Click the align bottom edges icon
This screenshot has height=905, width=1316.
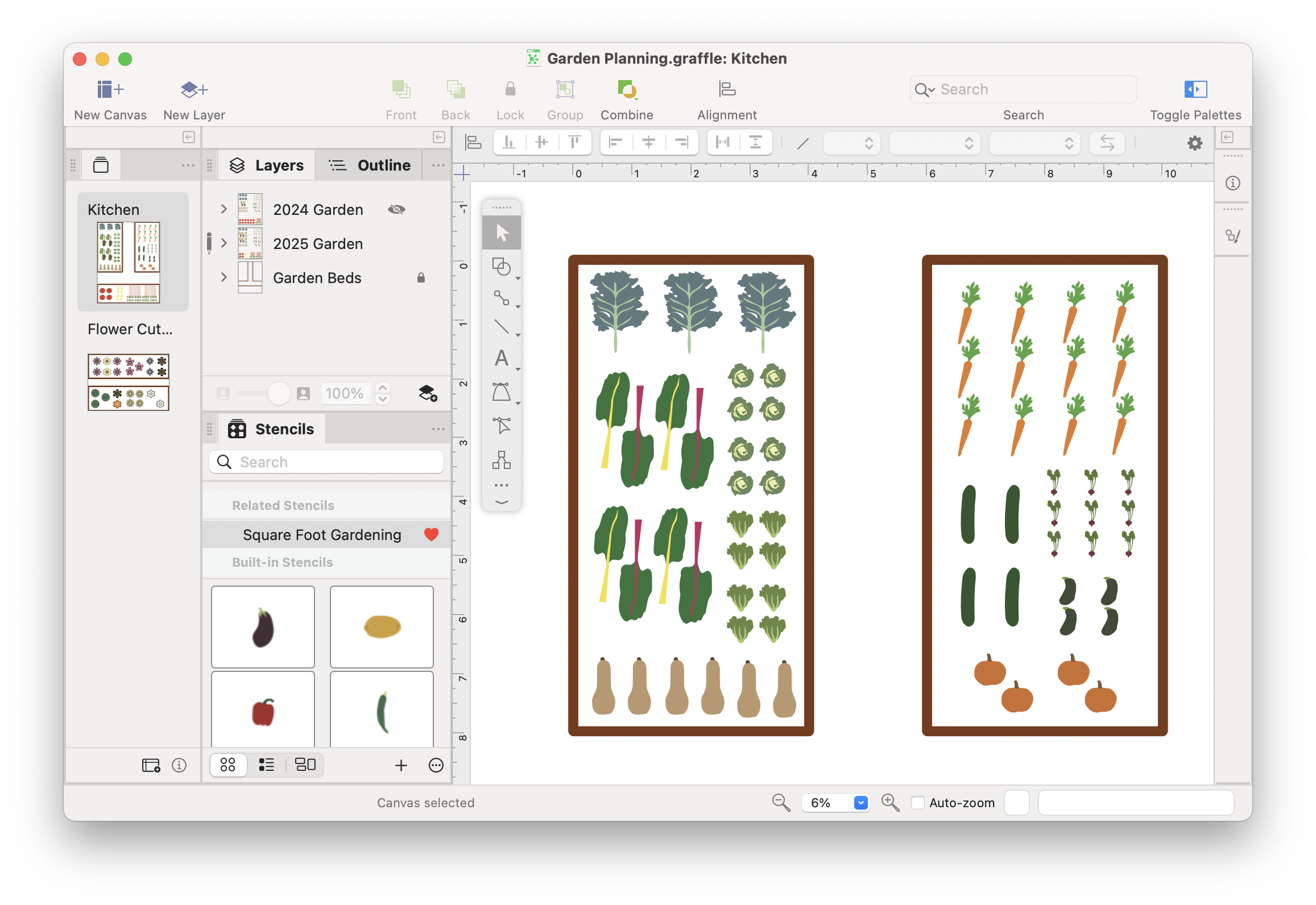click(x=509, y=142)
